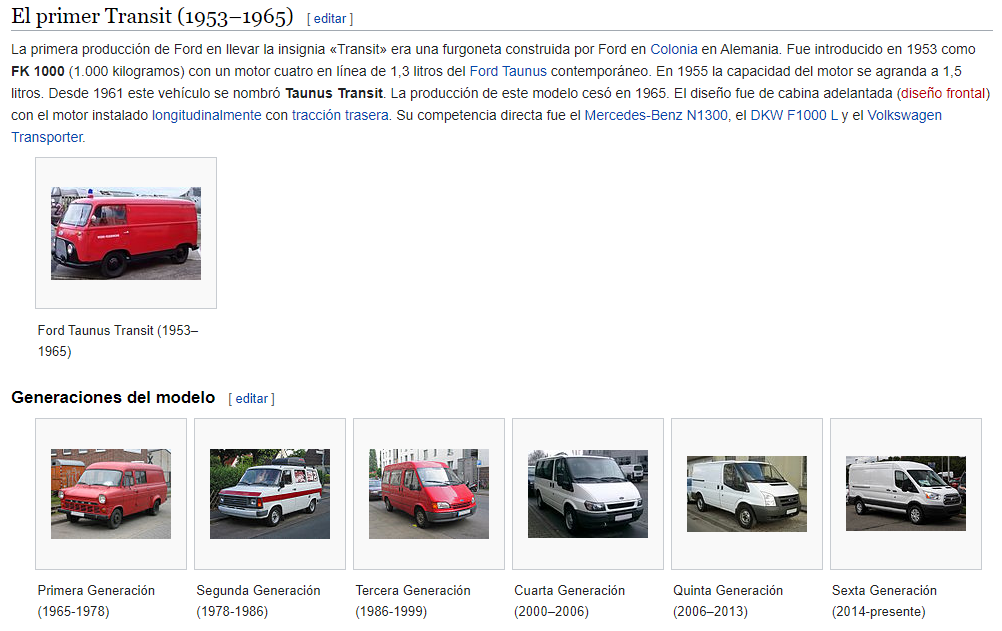Click editar next to Generaciones del modelo
The image size is (1002, 631).
click(252, 398)
